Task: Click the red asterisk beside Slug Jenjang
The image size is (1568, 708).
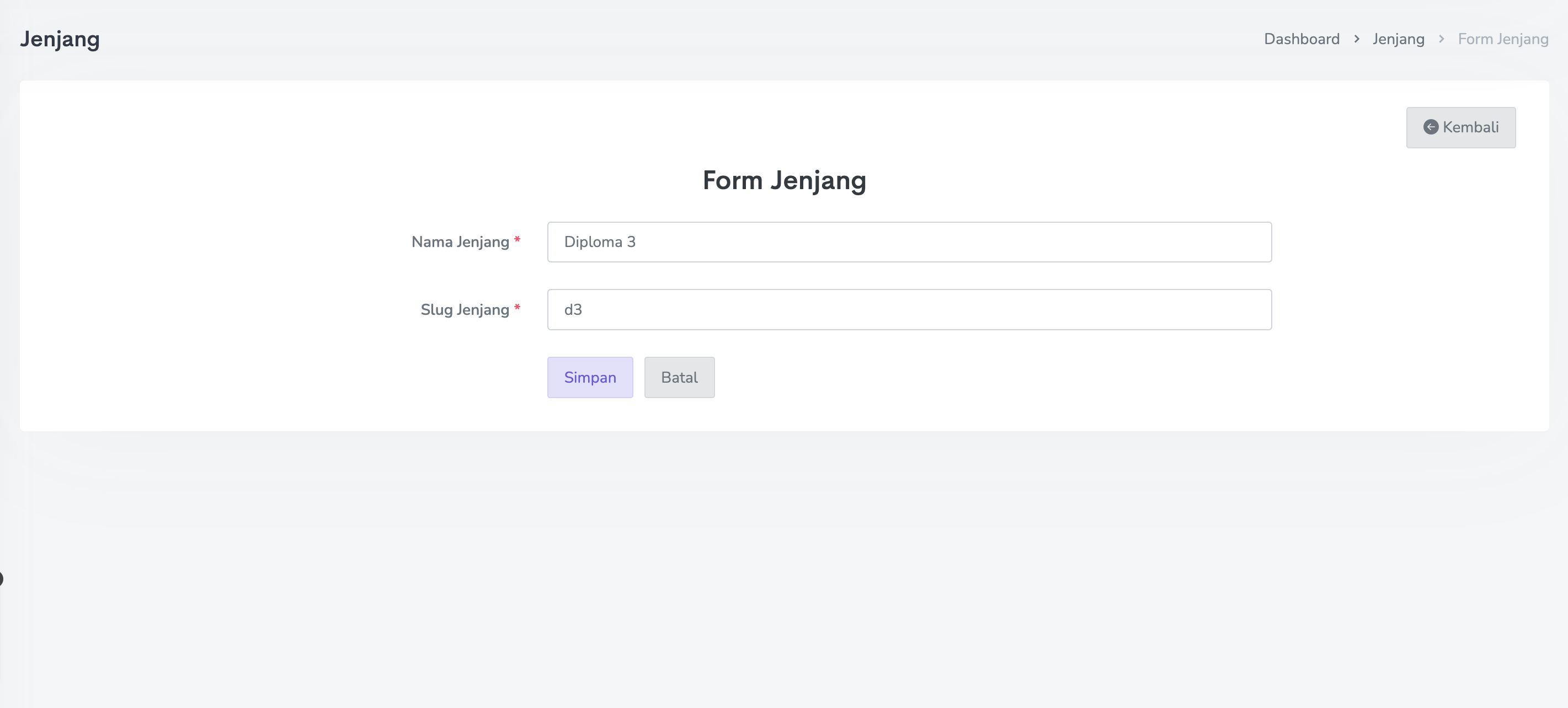Action: point(517,308)
